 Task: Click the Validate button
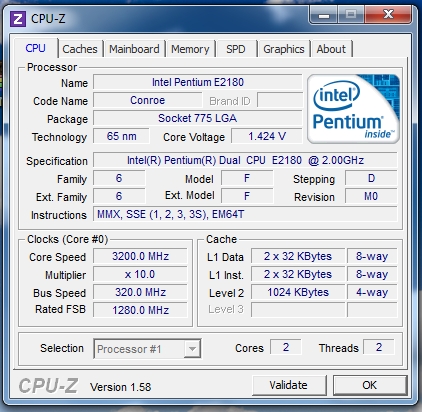(x=289, y=385)
